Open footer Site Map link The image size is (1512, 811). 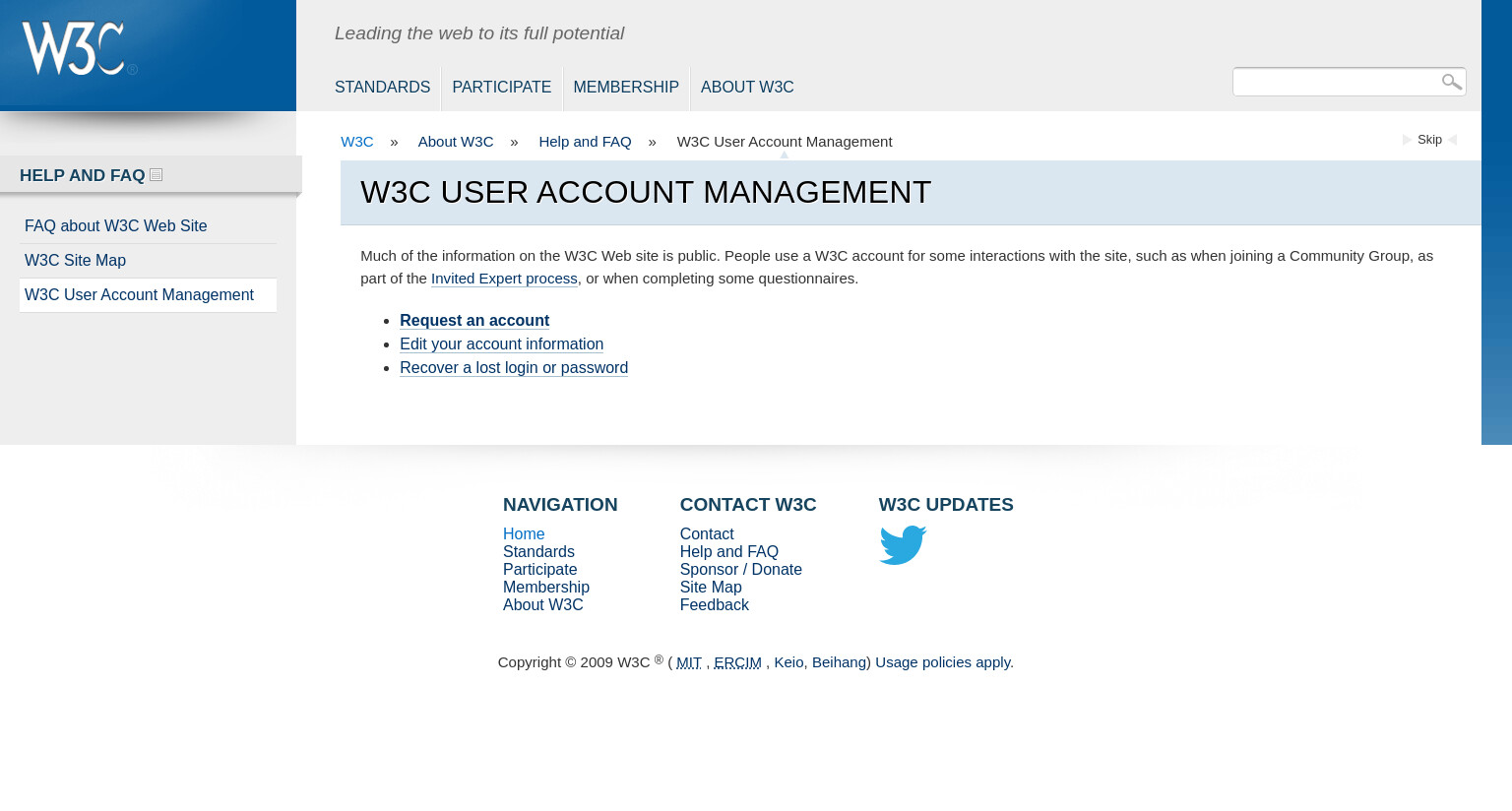[711, 588]
